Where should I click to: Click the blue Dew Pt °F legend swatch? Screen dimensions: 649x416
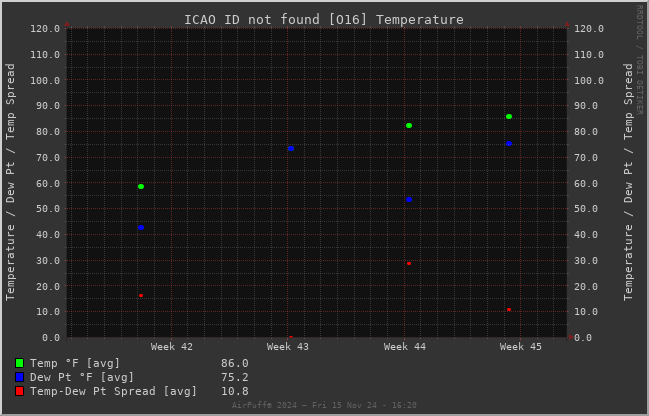[x=19, y=378]
